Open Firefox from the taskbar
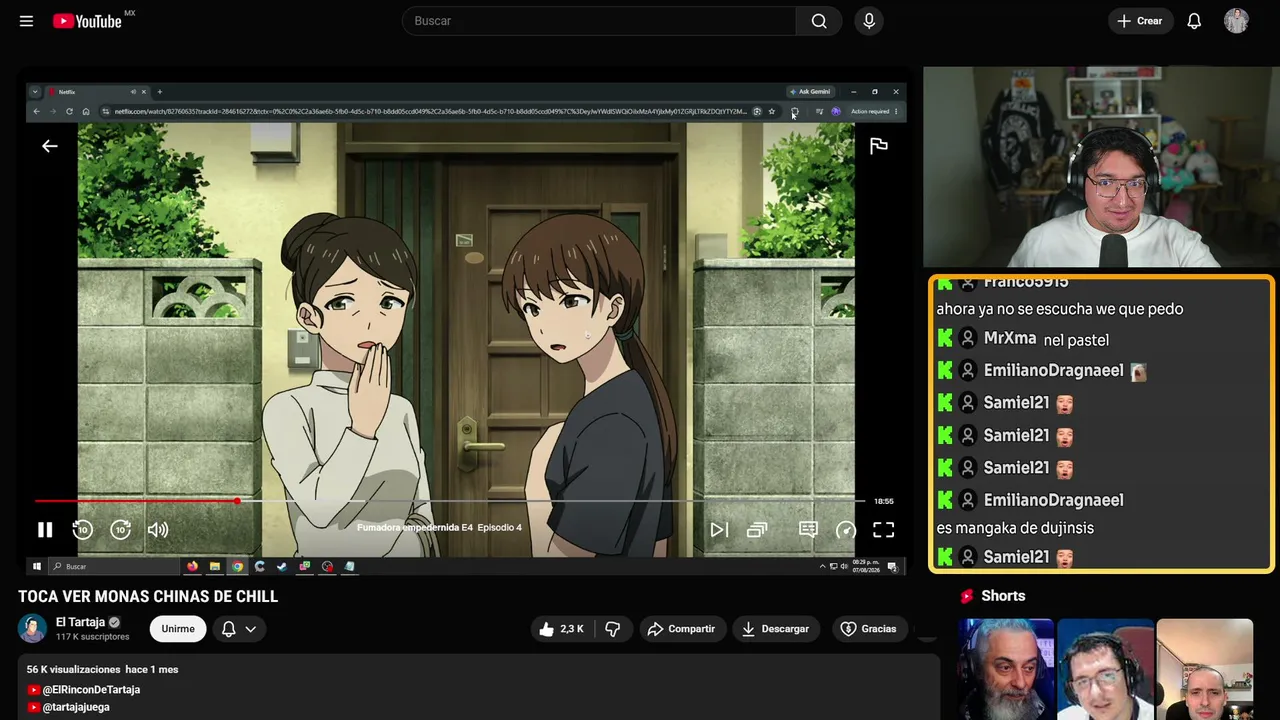The image size is (1280, 720). tap(192, 566)
